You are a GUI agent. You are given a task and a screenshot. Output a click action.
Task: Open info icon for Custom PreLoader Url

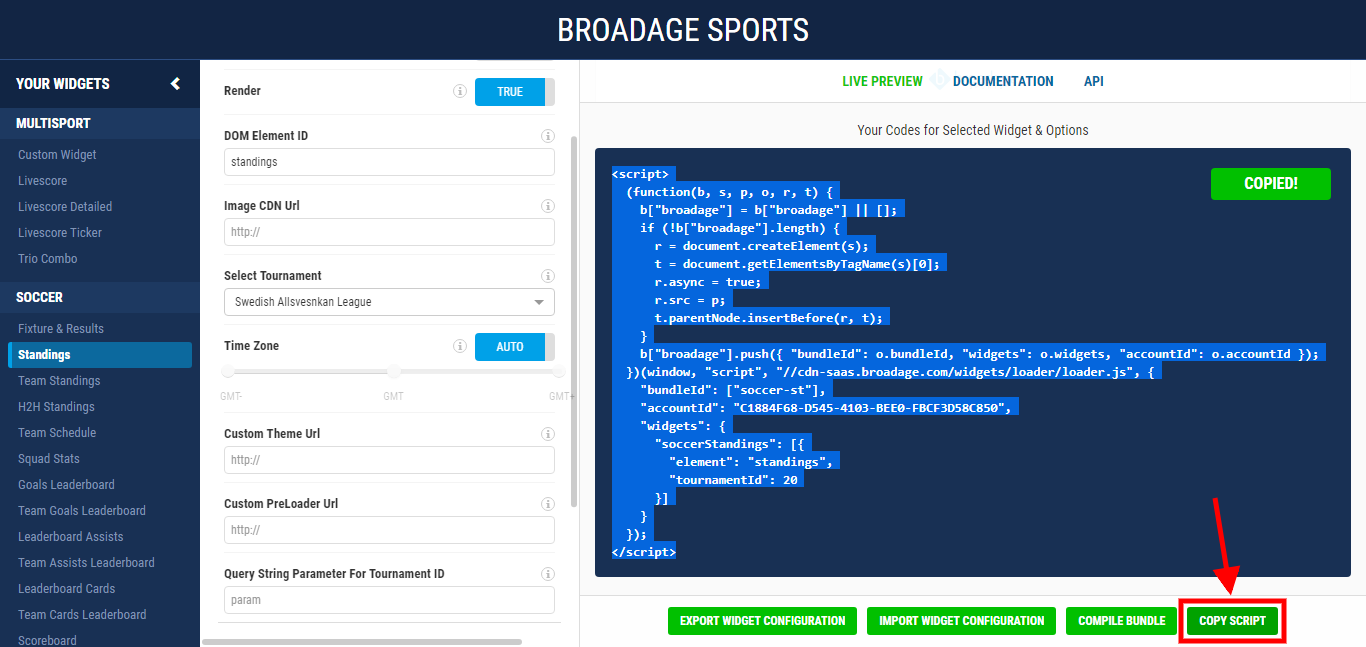(x=547, y=504)
